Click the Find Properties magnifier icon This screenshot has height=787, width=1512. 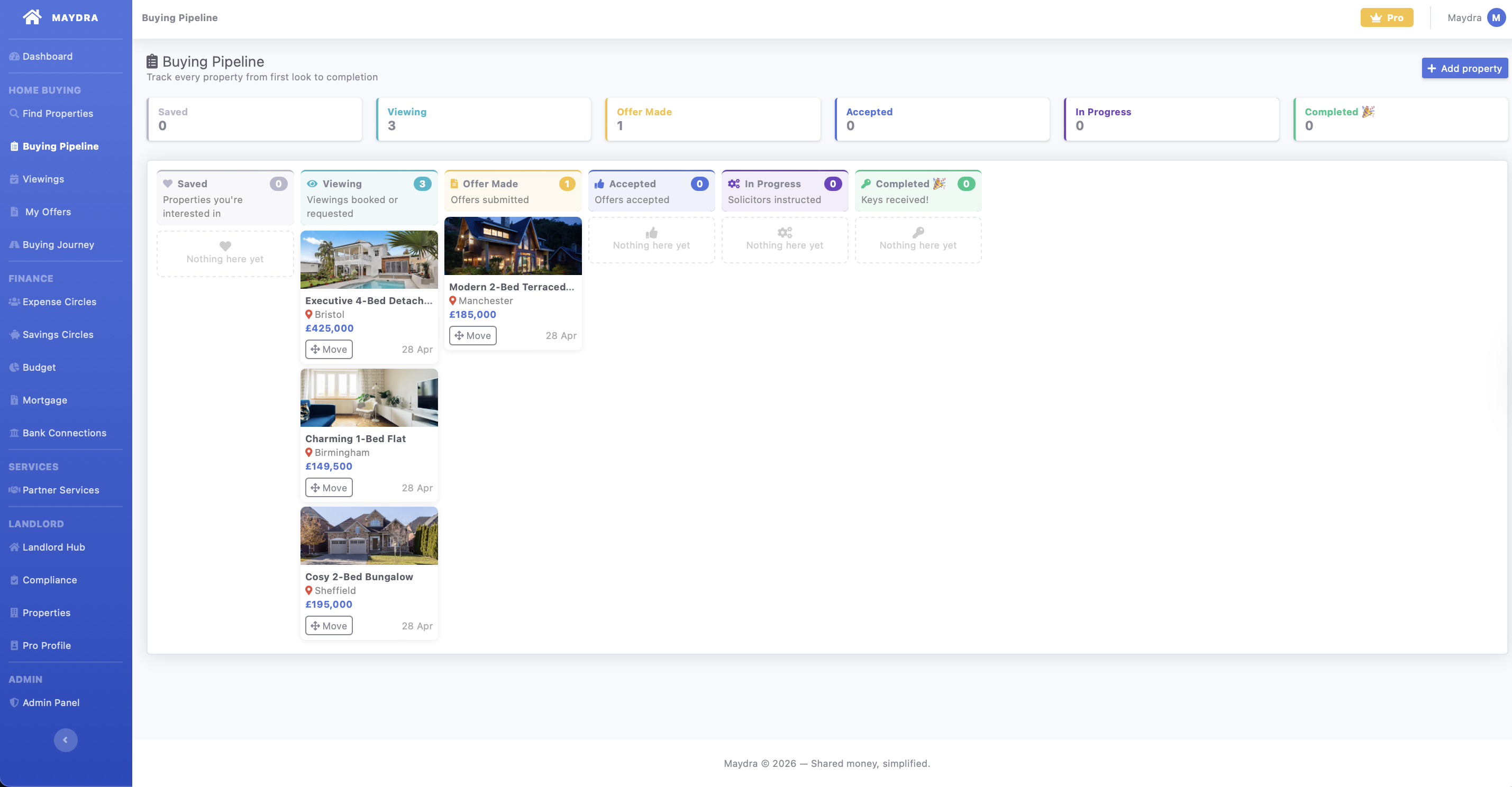point(14,113)
